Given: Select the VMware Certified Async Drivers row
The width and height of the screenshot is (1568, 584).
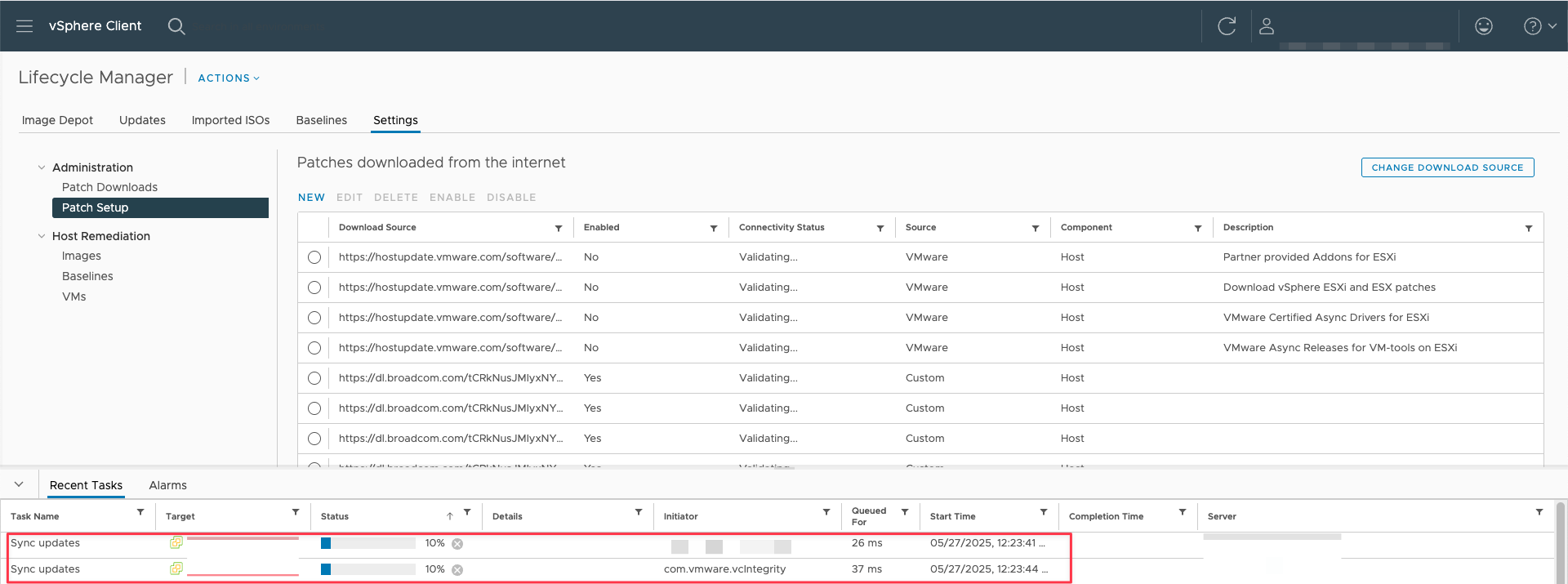Looking at the screenshot, I should (314, 318).
